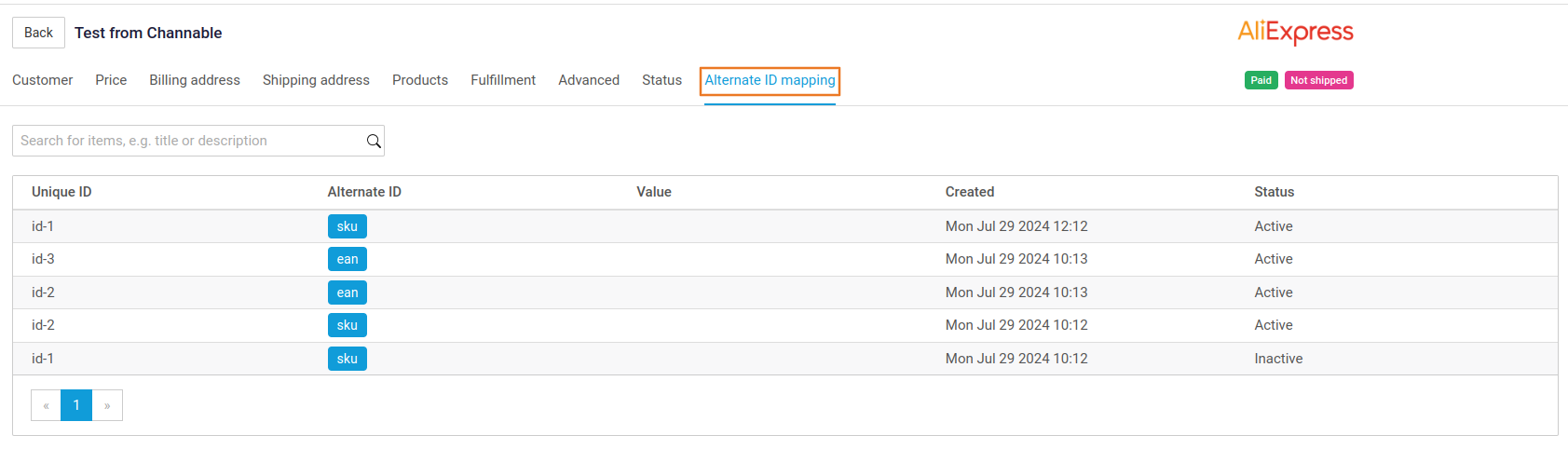
Task: Click the sku tag in first row
Action: point(347,226)
